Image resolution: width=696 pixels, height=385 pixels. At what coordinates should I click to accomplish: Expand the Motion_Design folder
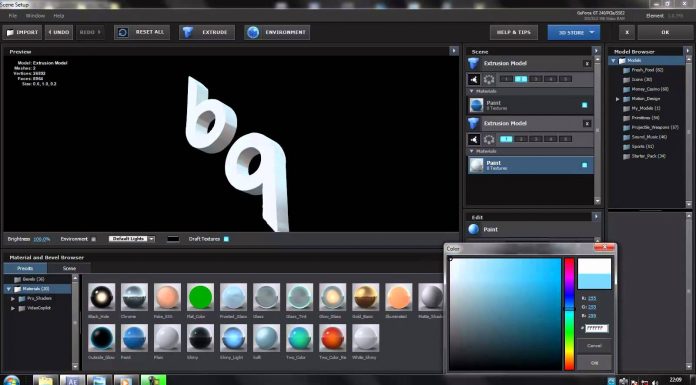[617, 99]
